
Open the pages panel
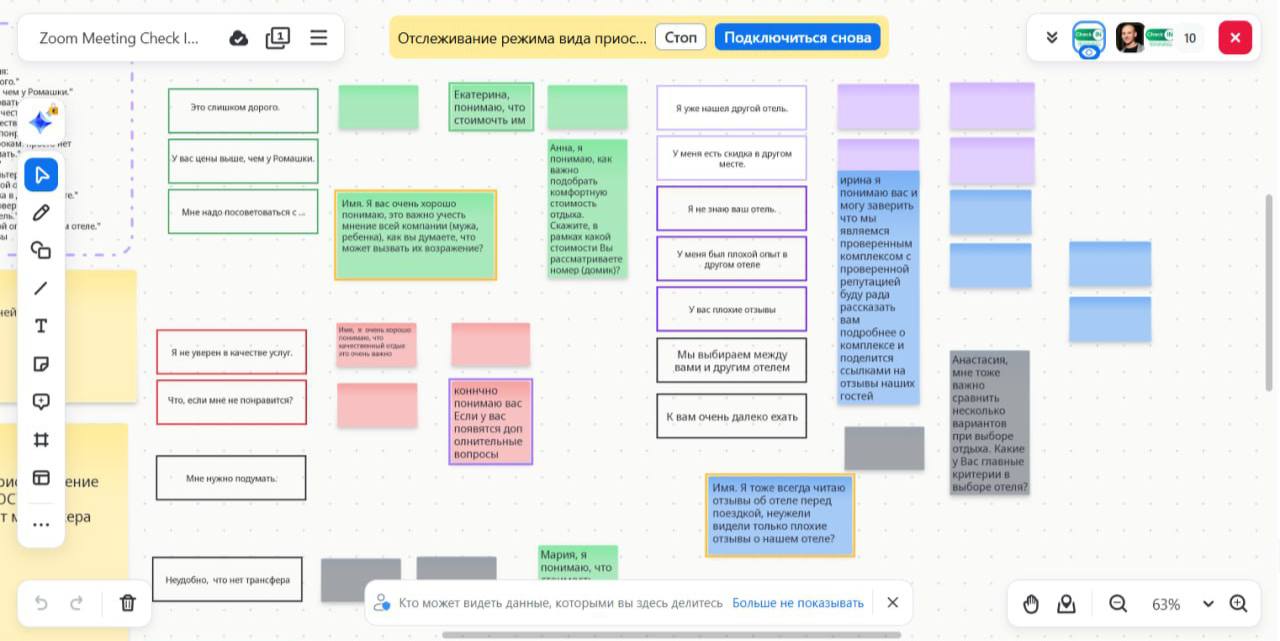(278, 38)
